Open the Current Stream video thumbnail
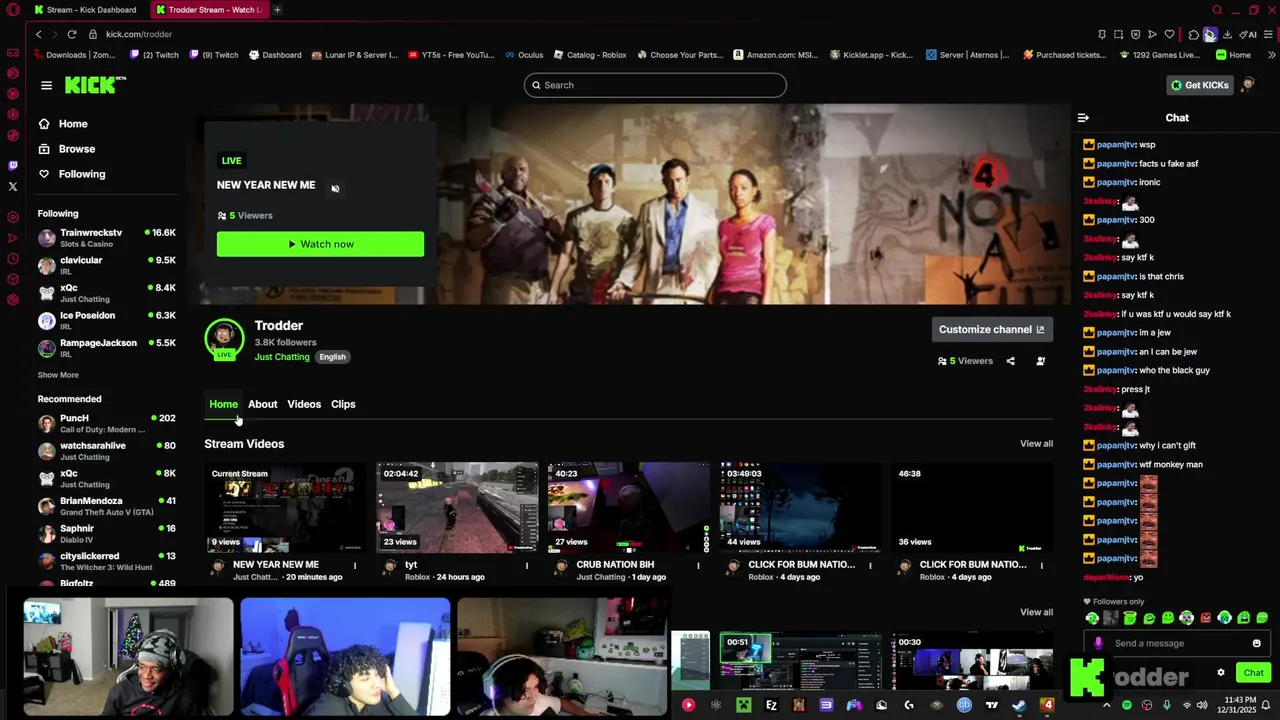This screenshot has width=1280, height=720. [285, 507]
